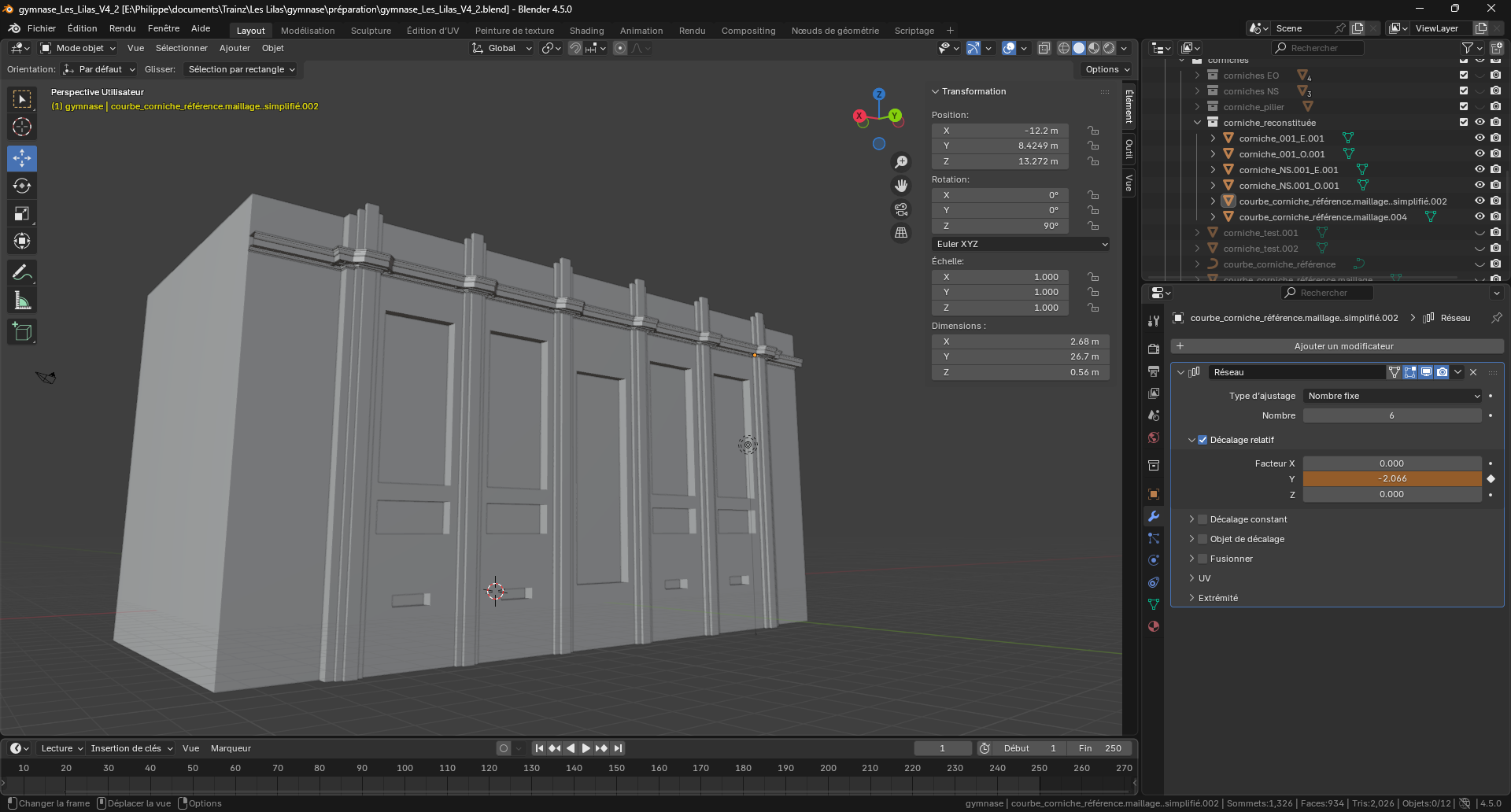The image size is (1511, 812).
Task: Click the 3D Cursor tool
Action: coord(22,127)
